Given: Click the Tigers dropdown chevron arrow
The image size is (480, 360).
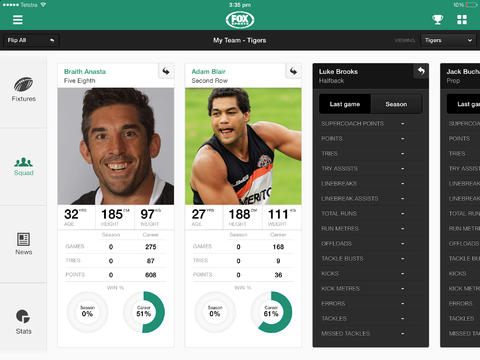Looking at the screenshot, I should click(x=470, y=40).
